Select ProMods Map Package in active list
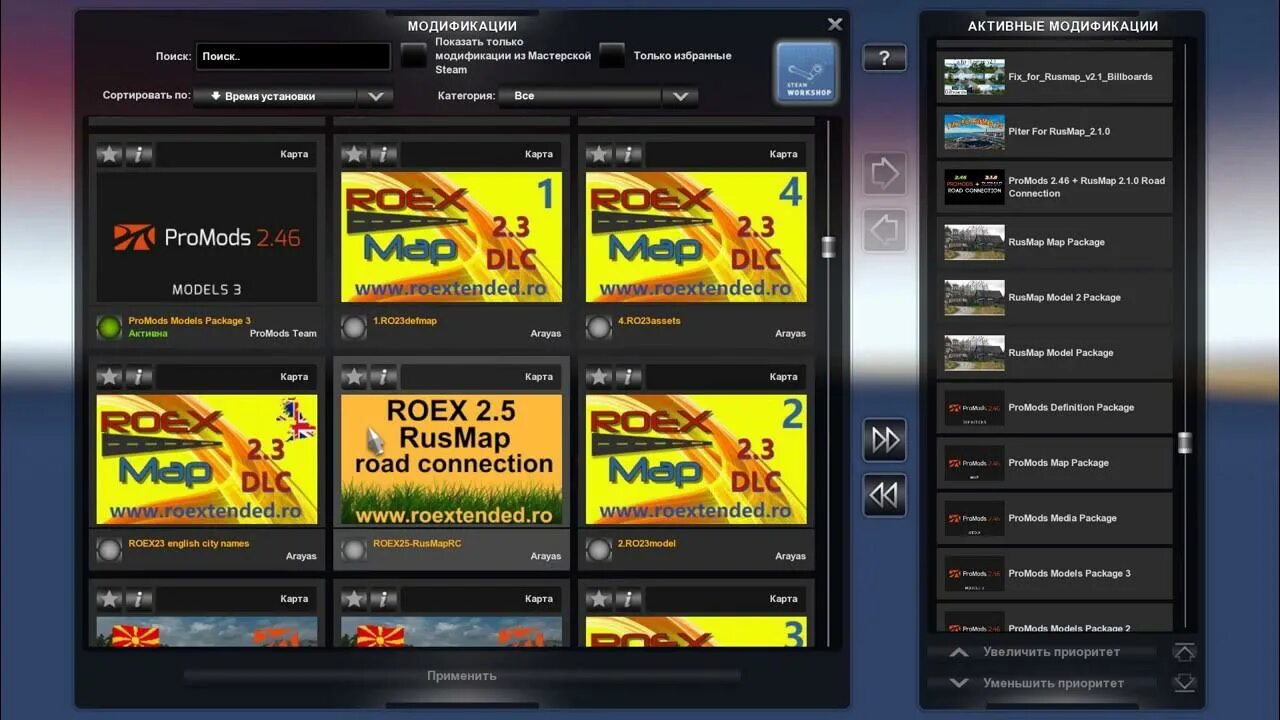This screenshot has height=720, width=1280. pyautogui.click(x=1055, y=463)
